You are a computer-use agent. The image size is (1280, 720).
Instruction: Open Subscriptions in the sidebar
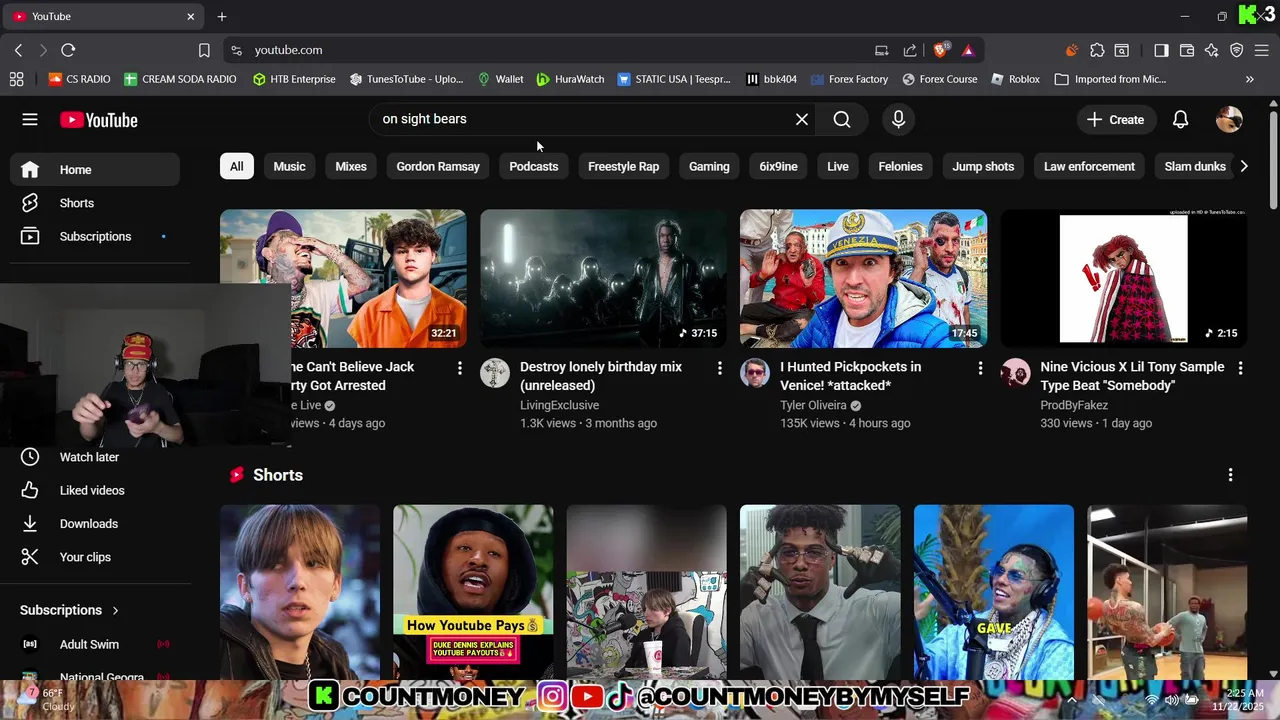click(96, 236)
